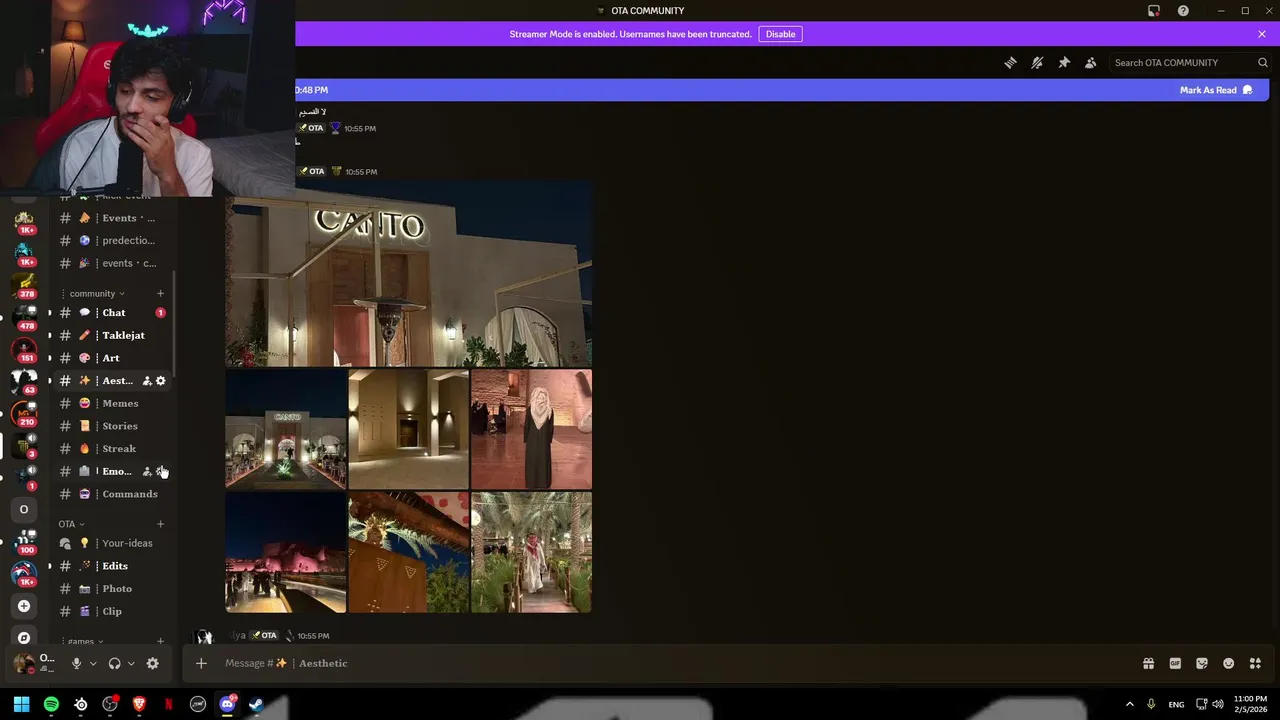
Task: Open the inbox icon in title bar
Action: tap(1153, 11)
